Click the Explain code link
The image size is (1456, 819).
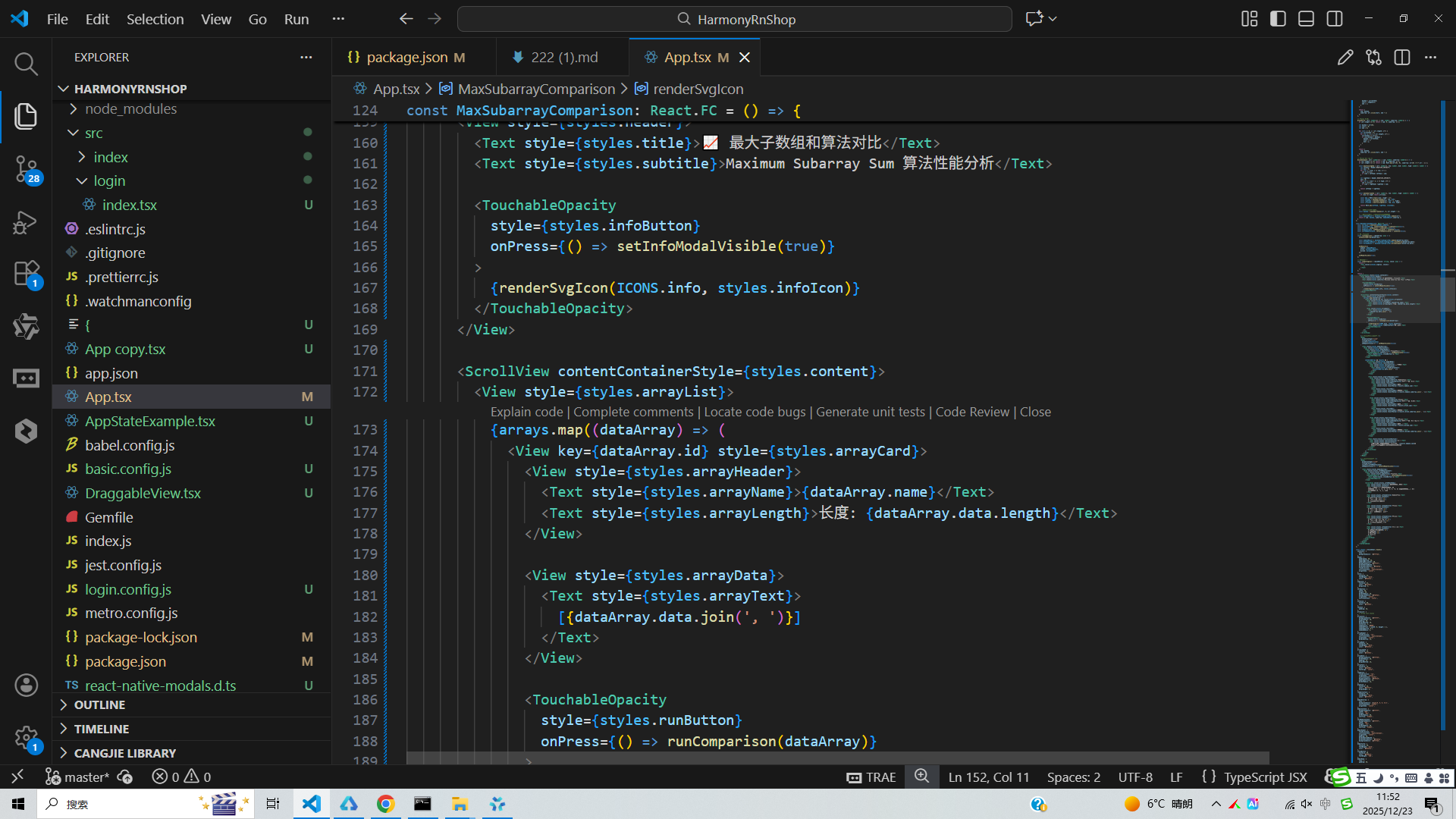[x=526, y=412]
